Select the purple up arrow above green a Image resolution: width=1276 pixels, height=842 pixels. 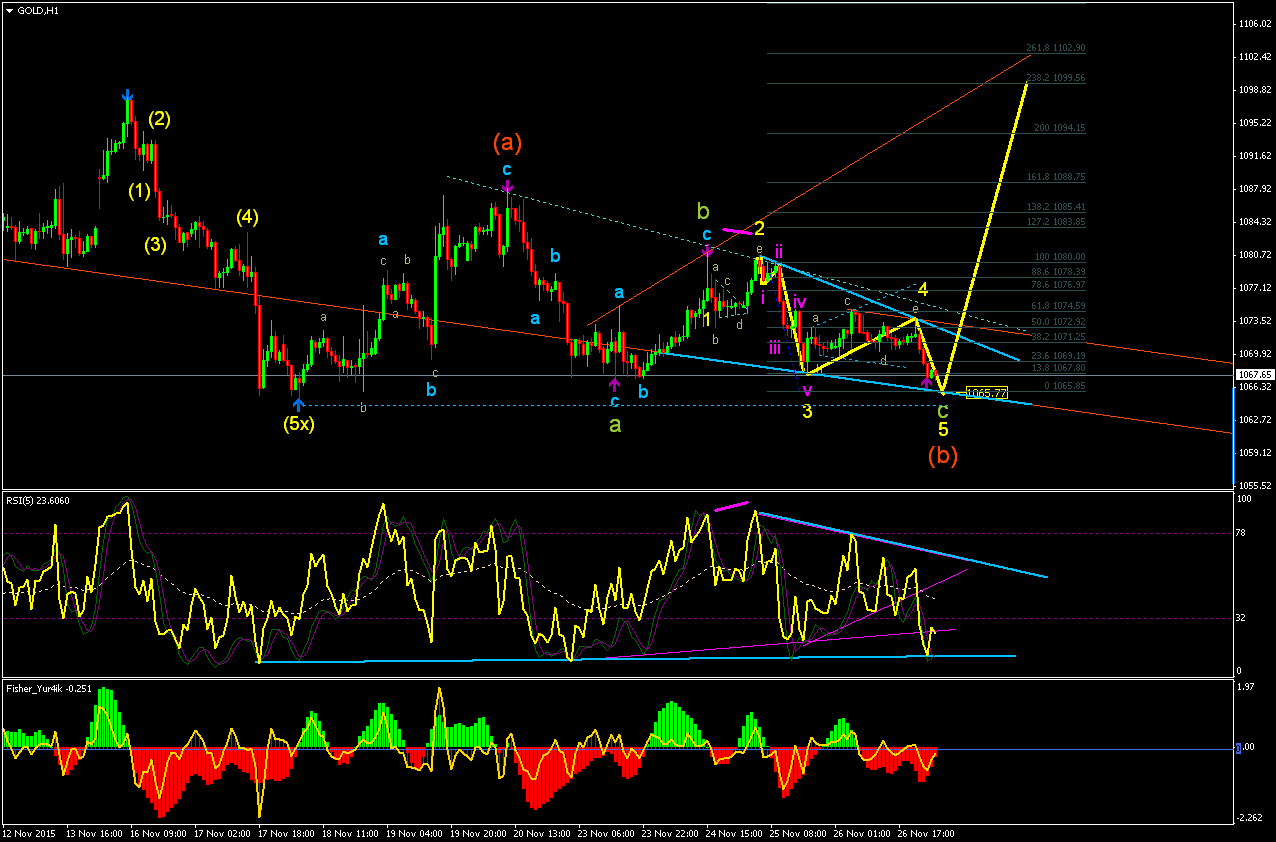pos(614,383)
